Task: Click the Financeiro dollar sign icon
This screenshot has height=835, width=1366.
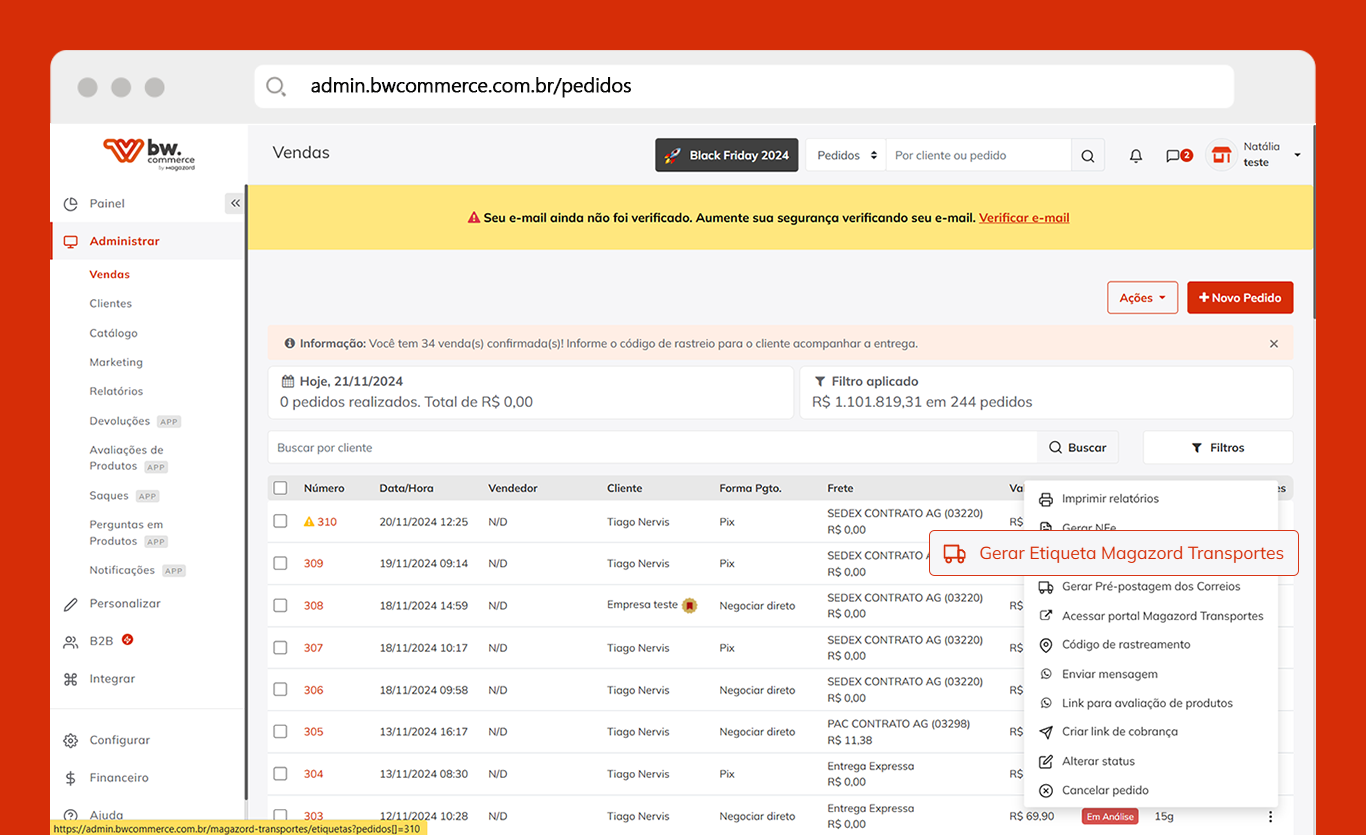Action: click(70, 778)
